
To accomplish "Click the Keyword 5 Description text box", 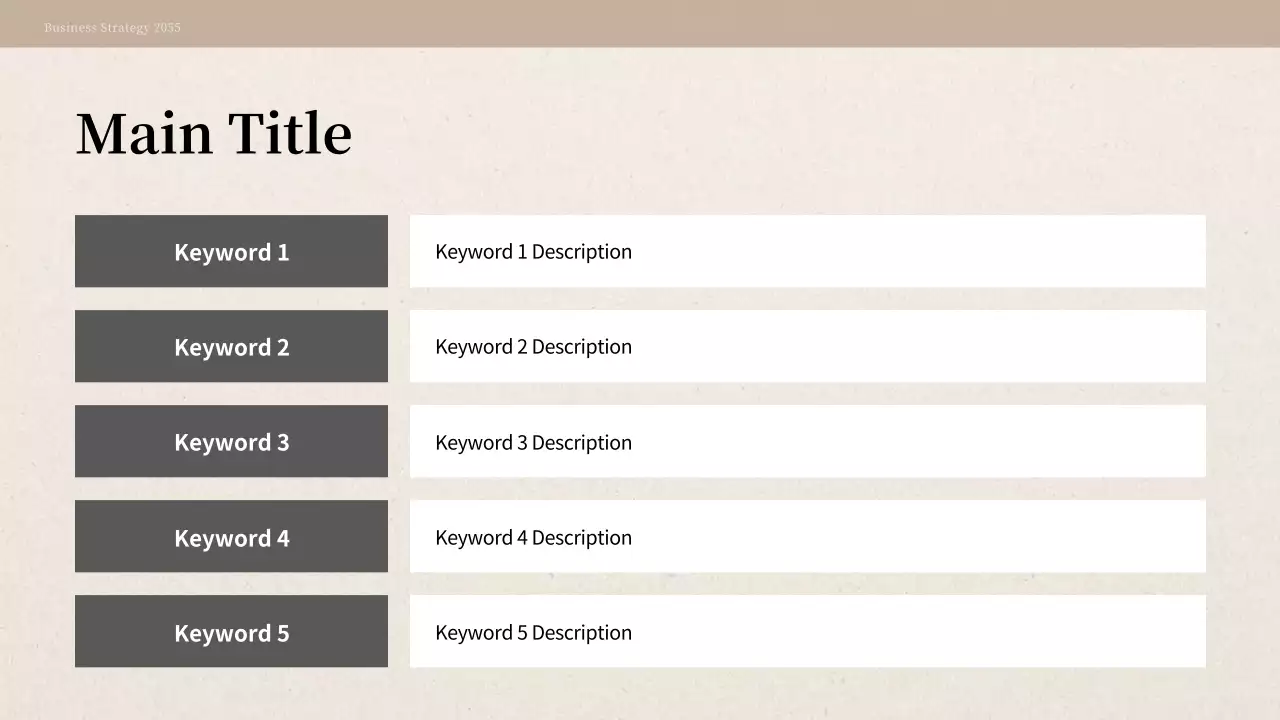I will pyautogui.click(x=807, y=631).
